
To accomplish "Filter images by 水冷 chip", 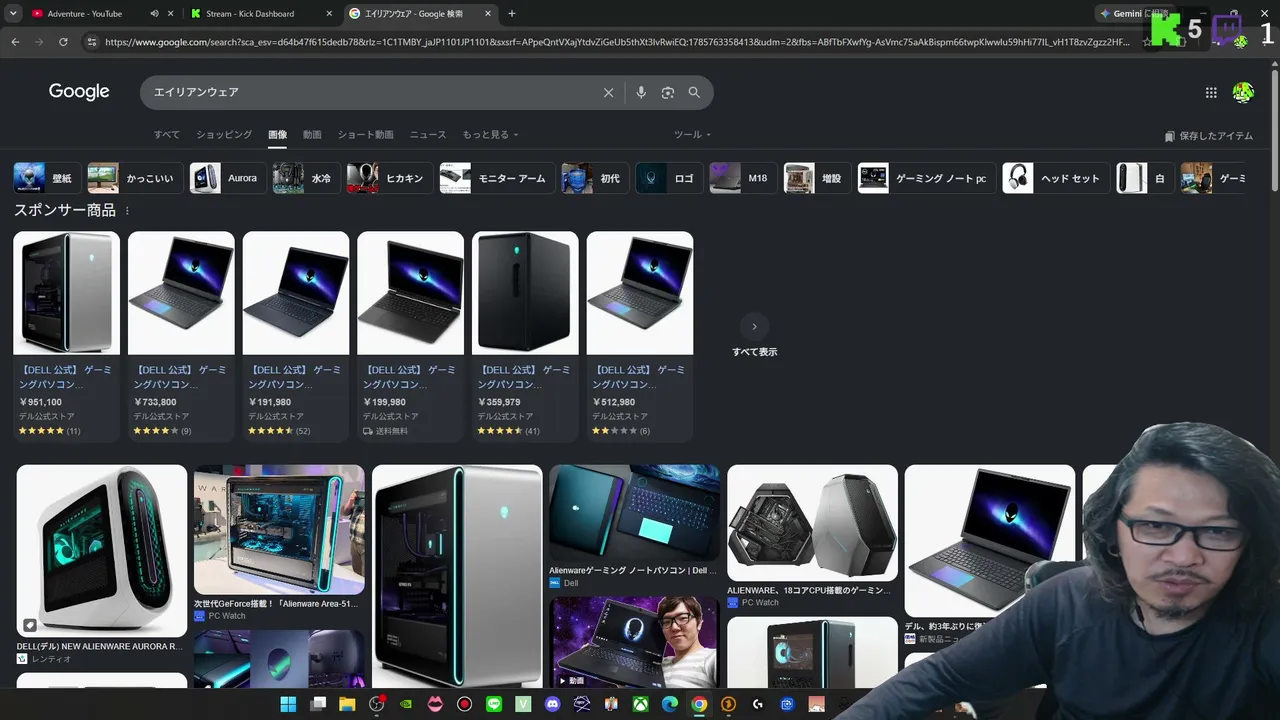I will pyautogui.click(x=305, y=178).
